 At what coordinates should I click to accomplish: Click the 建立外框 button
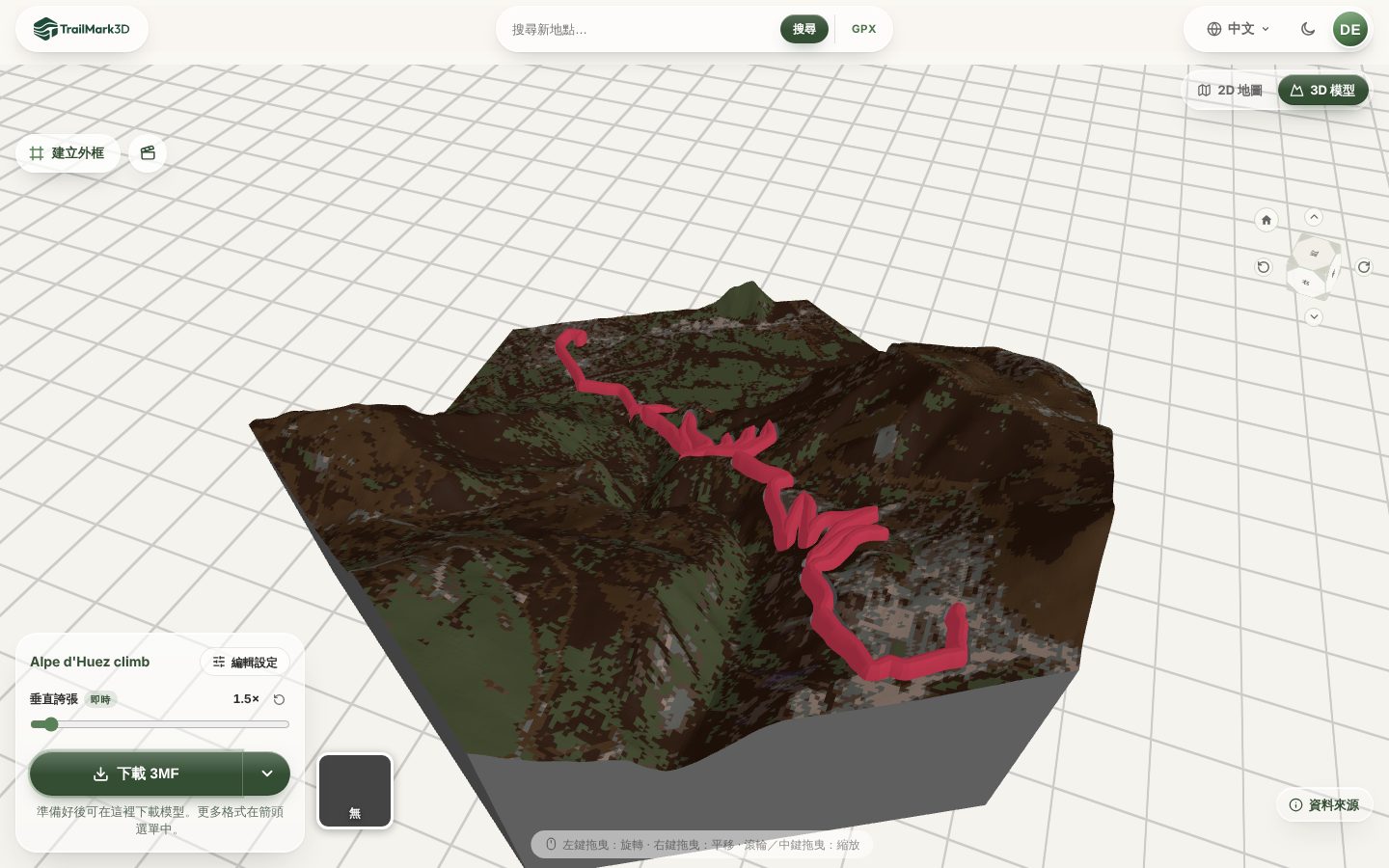pos(68,153)
